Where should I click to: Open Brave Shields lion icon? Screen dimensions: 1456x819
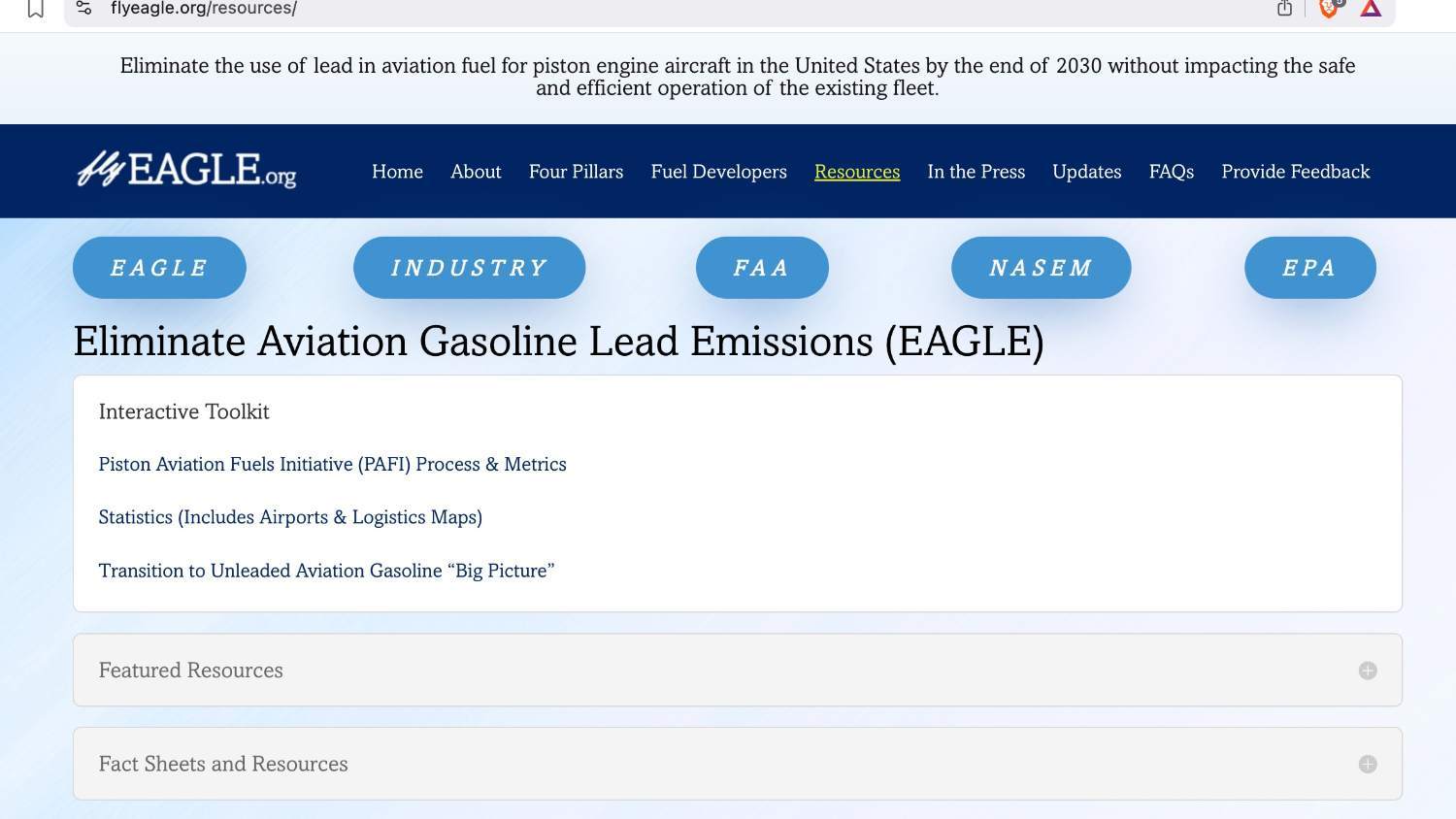tap(1329, 9)
